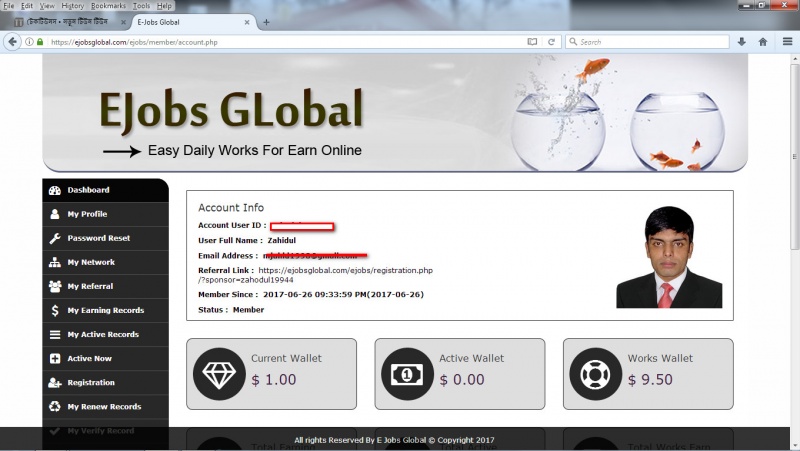Screen dimensions: 800x451
Task: Close the first Bengali-titled tab
Action: click(123, 22)
